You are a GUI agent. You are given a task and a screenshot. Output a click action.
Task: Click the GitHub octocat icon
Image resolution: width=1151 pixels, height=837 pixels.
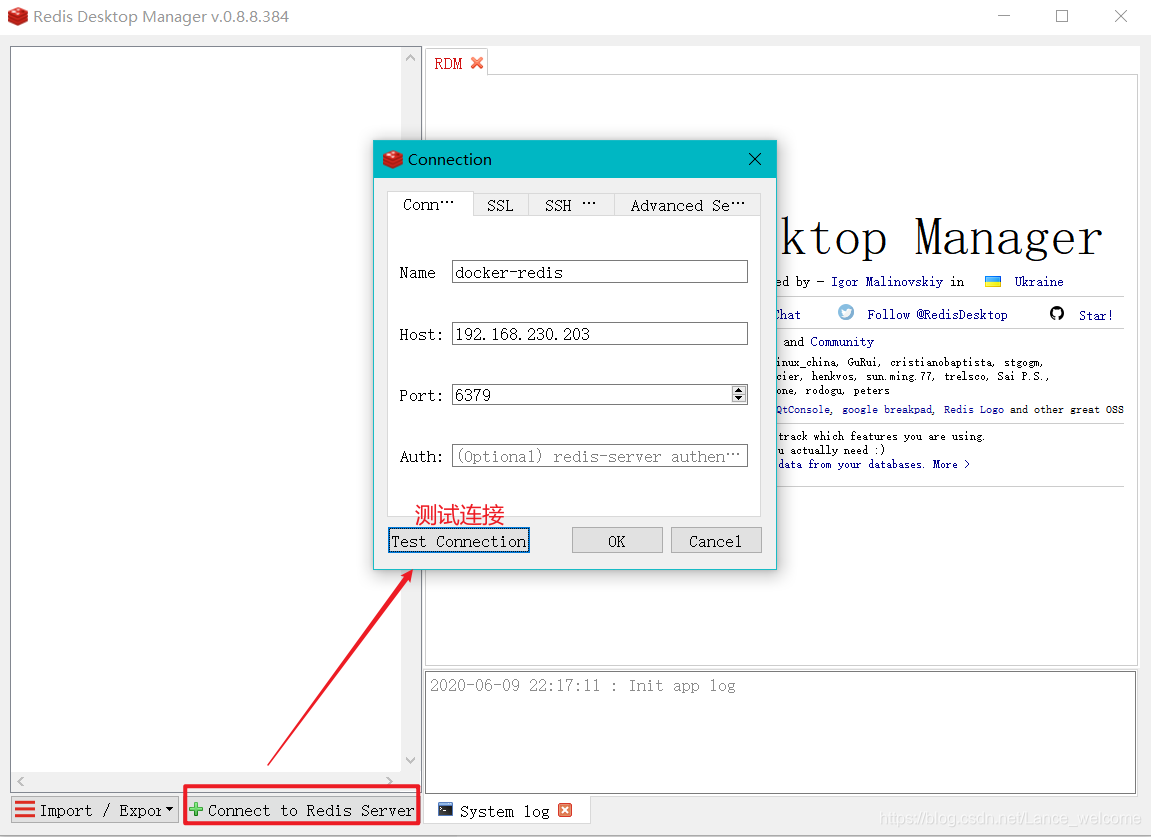pyautogui.click(x=1057, y=314)
